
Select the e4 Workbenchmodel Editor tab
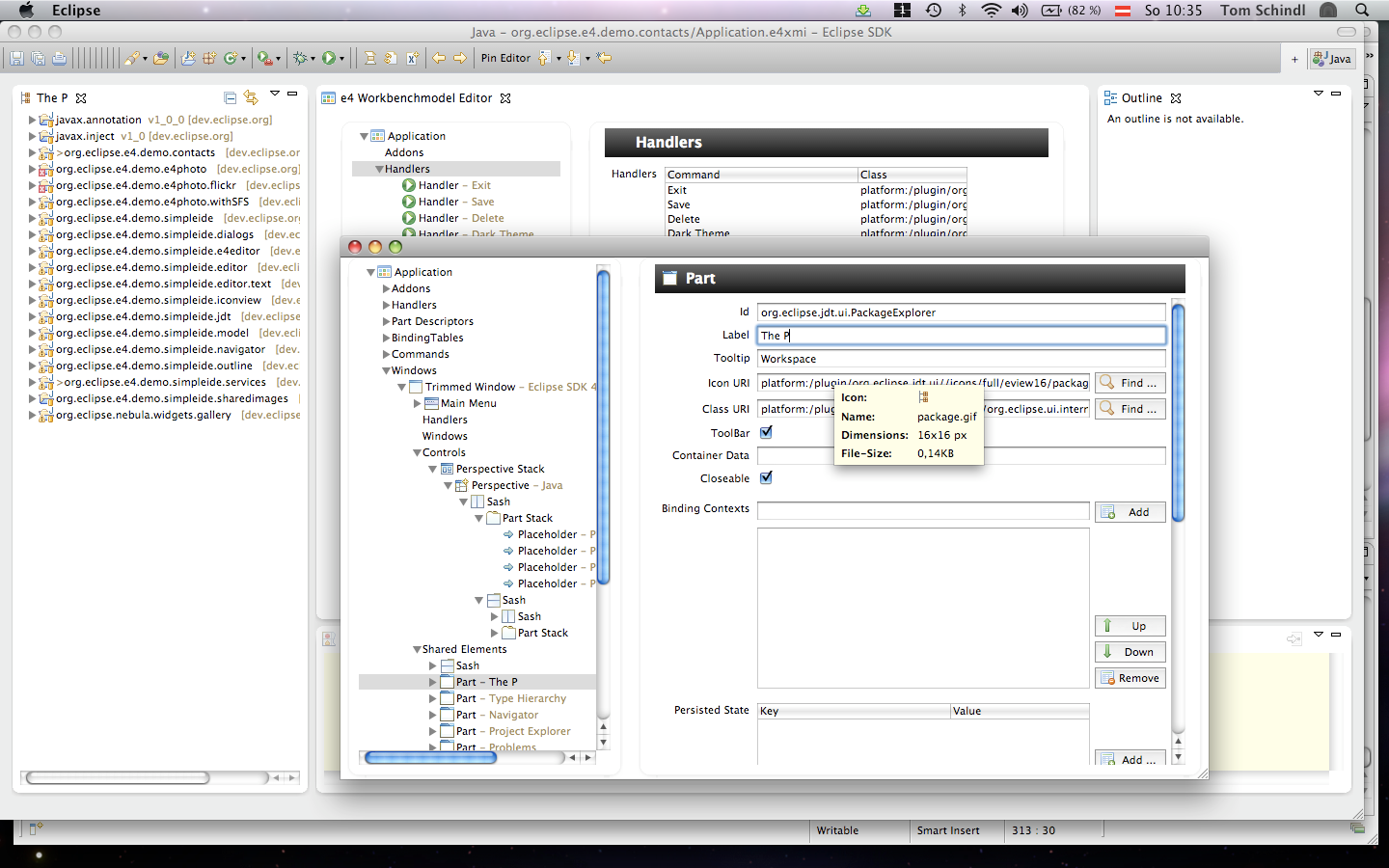tap(416, 98)
